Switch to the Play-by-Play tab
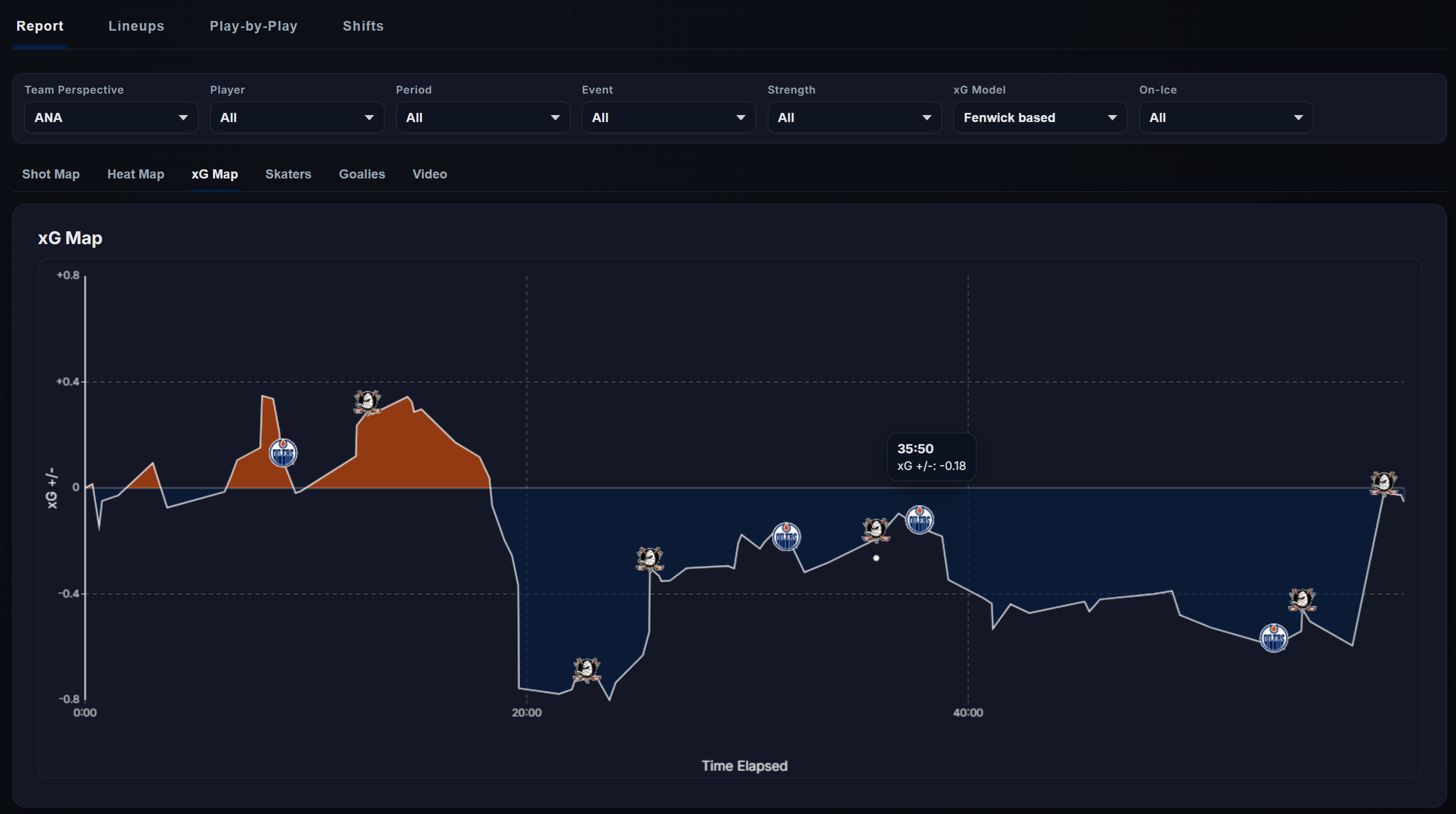Viewport: 1456px width, 814px height. tap(253, 26)
